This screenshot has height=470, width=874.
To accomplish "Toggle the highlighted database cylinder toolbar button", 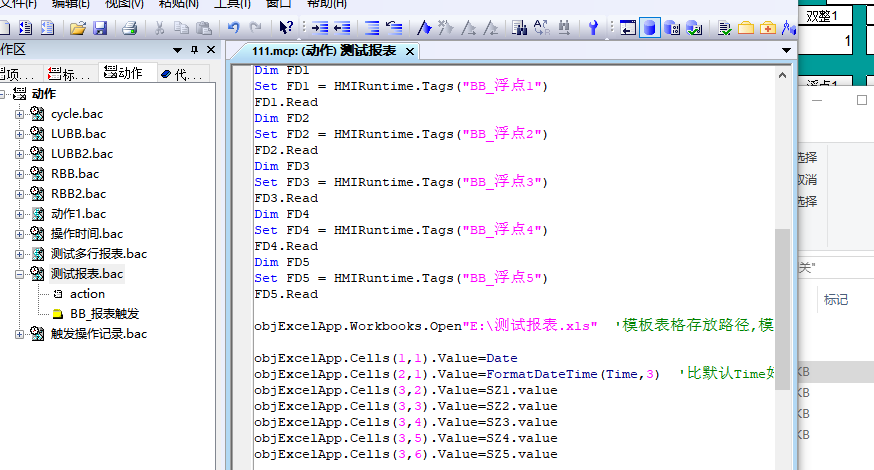I will click(x=649, y=28).
